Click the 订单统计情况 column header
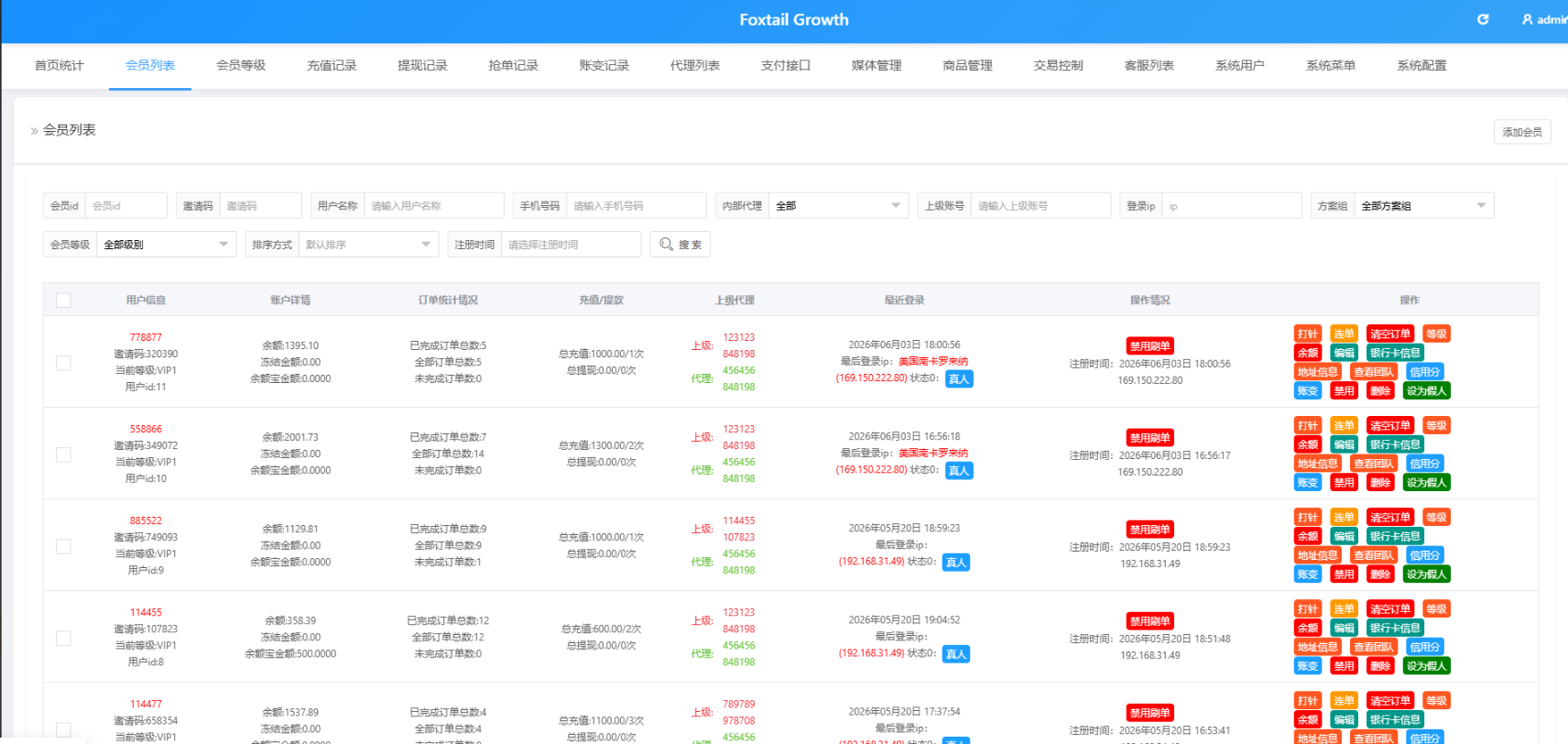The height and width of the screenshot is (744, 1568). [x=448, y=301]
